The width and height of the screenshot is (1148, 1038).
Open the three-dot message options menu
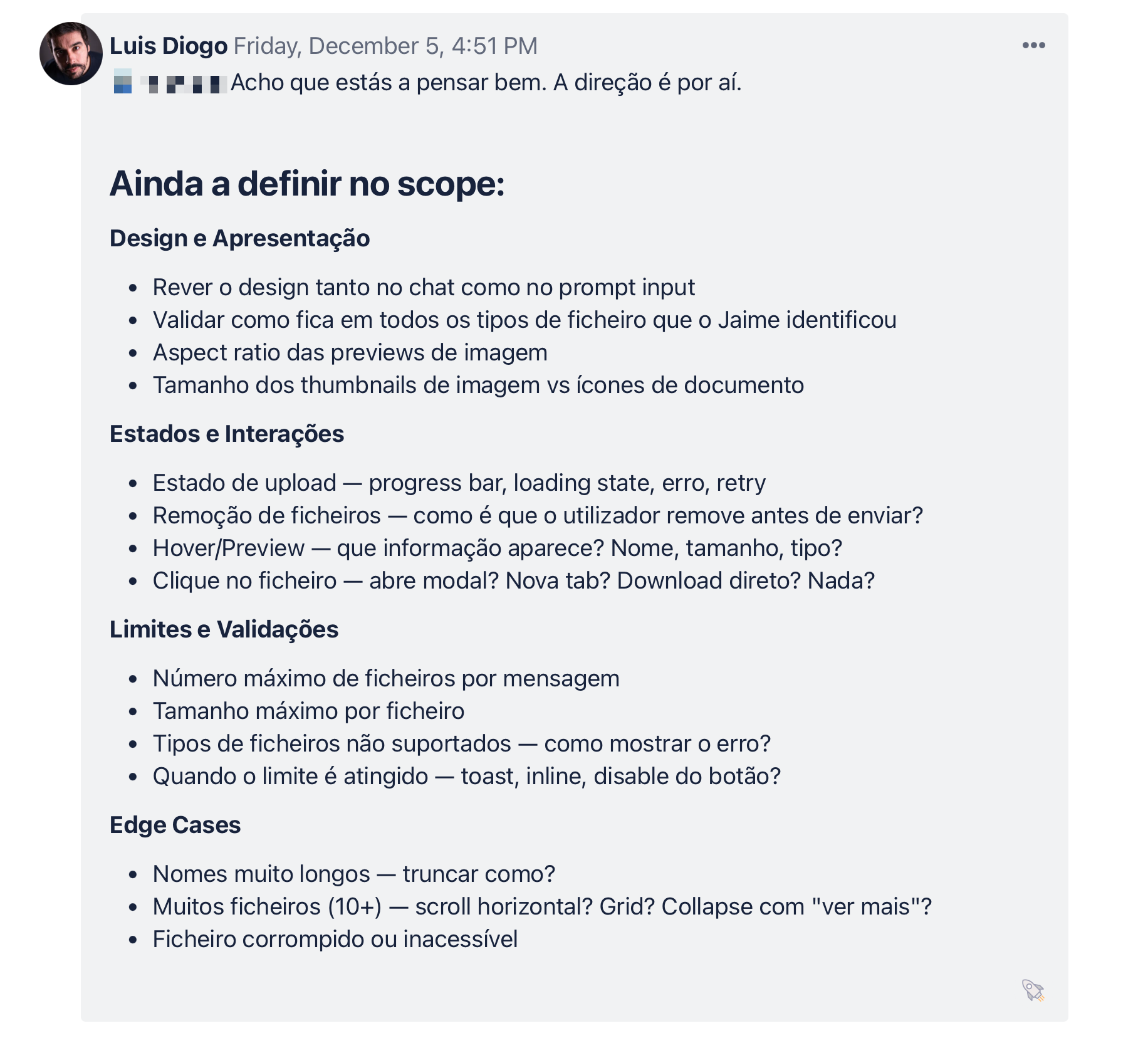tap(1033, 45)
